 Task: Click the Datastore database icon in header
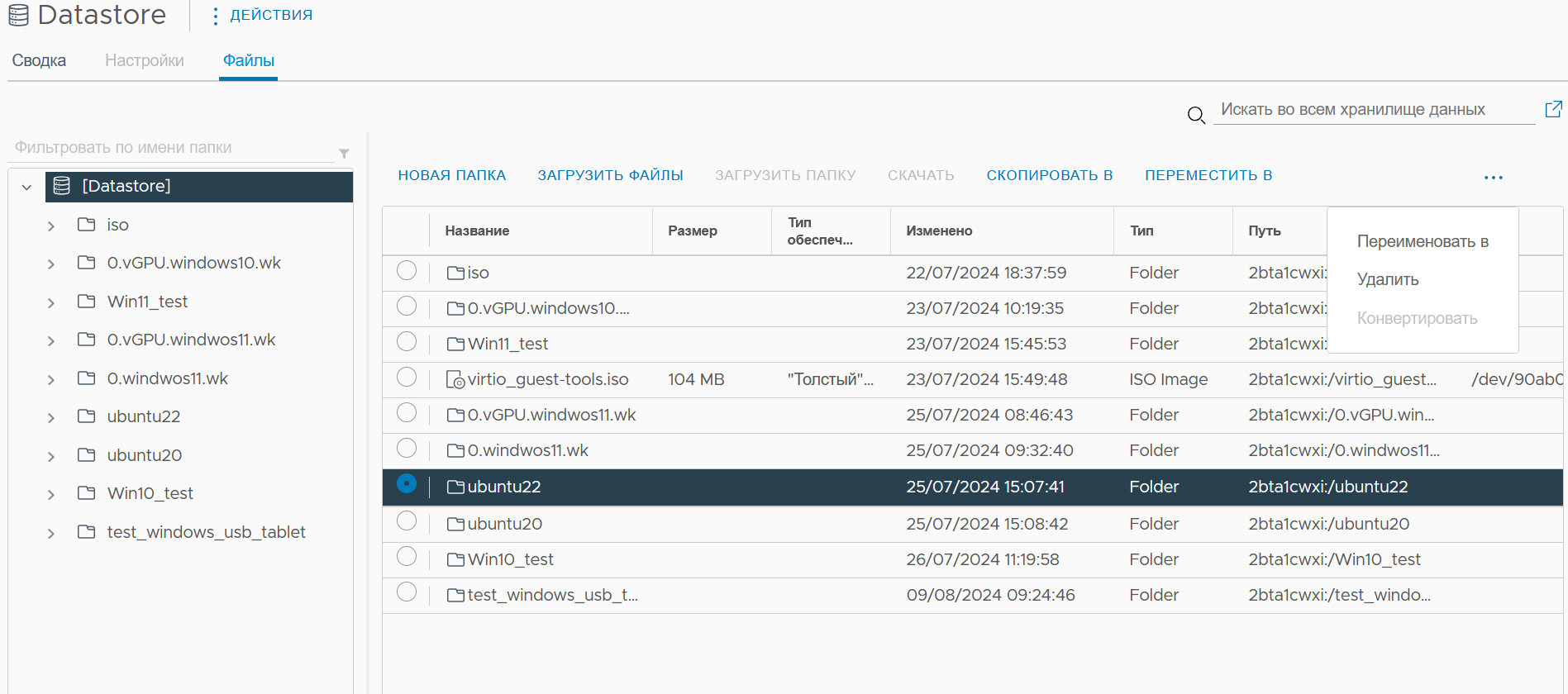18,15
